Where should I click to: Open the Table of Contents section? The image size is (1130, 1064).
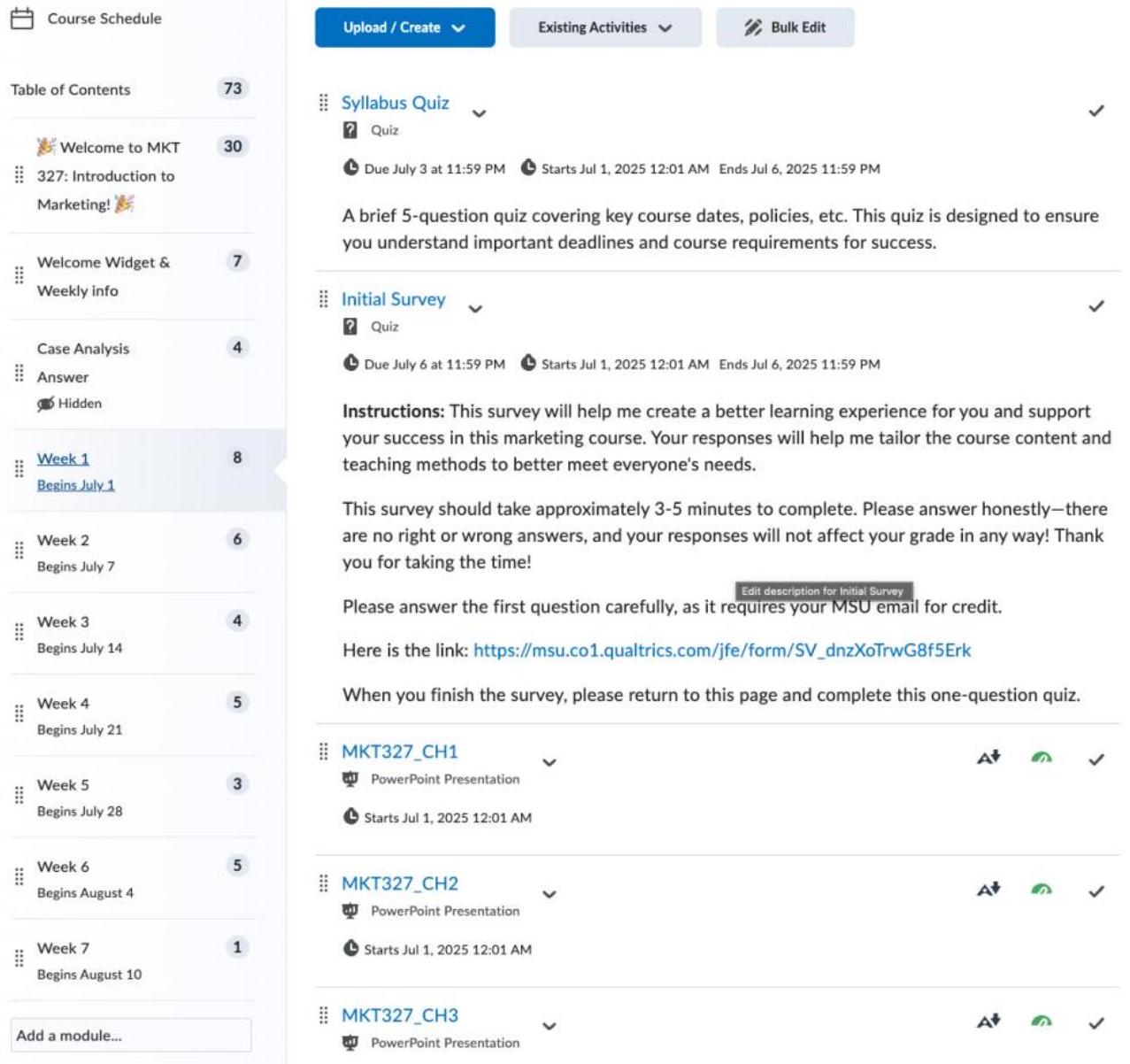click(71, 89)
